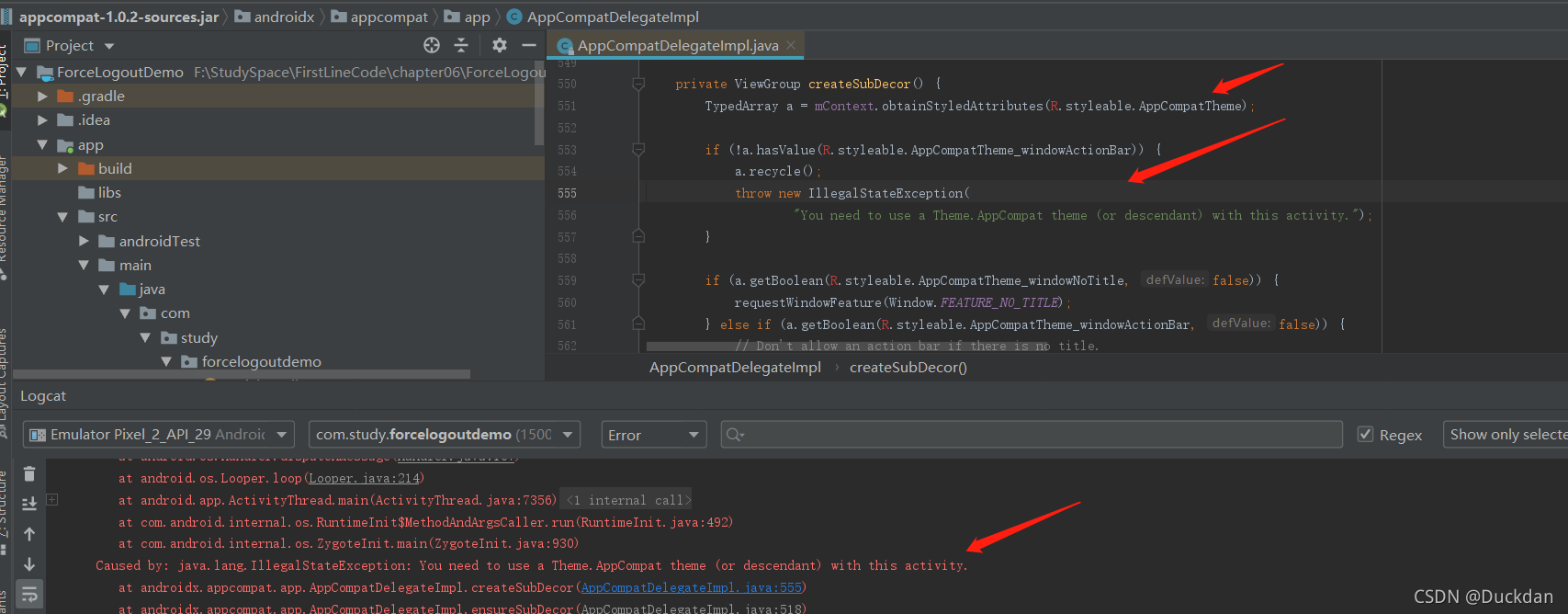
Task: Click the app breadcrumb folder
Action: [468, 17]
